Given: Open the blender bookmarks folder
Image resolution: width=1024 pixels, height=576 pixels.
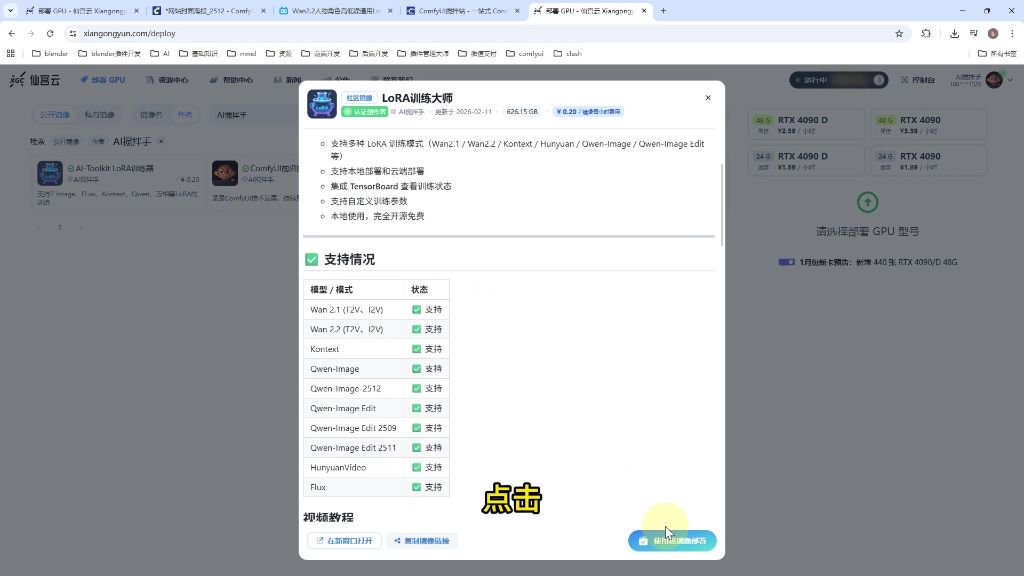Looking at the screenshot, I should (x=50, y=54).
